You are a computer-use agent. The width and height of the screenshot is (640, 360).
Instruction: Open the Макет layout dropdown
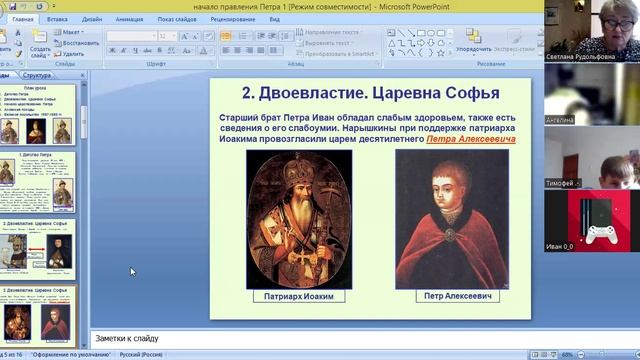[x=69, y=32]
